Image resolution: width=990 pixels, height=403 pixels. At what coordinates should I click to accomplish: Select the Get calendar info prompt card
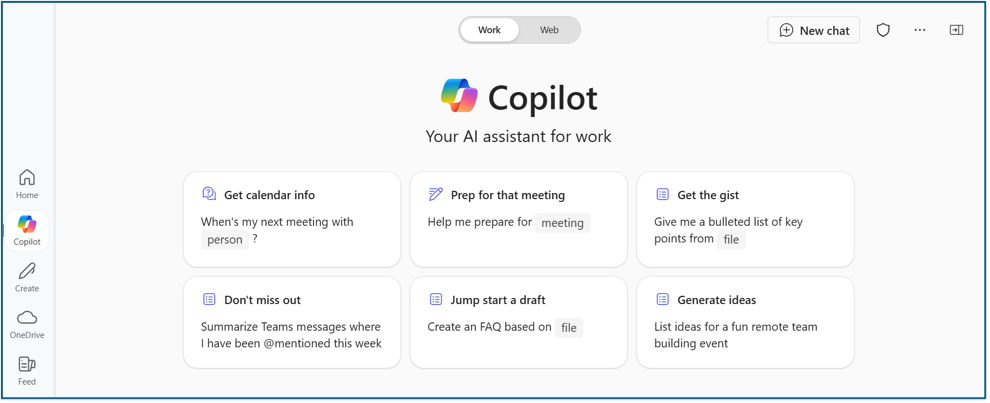[x=292, y=219]
